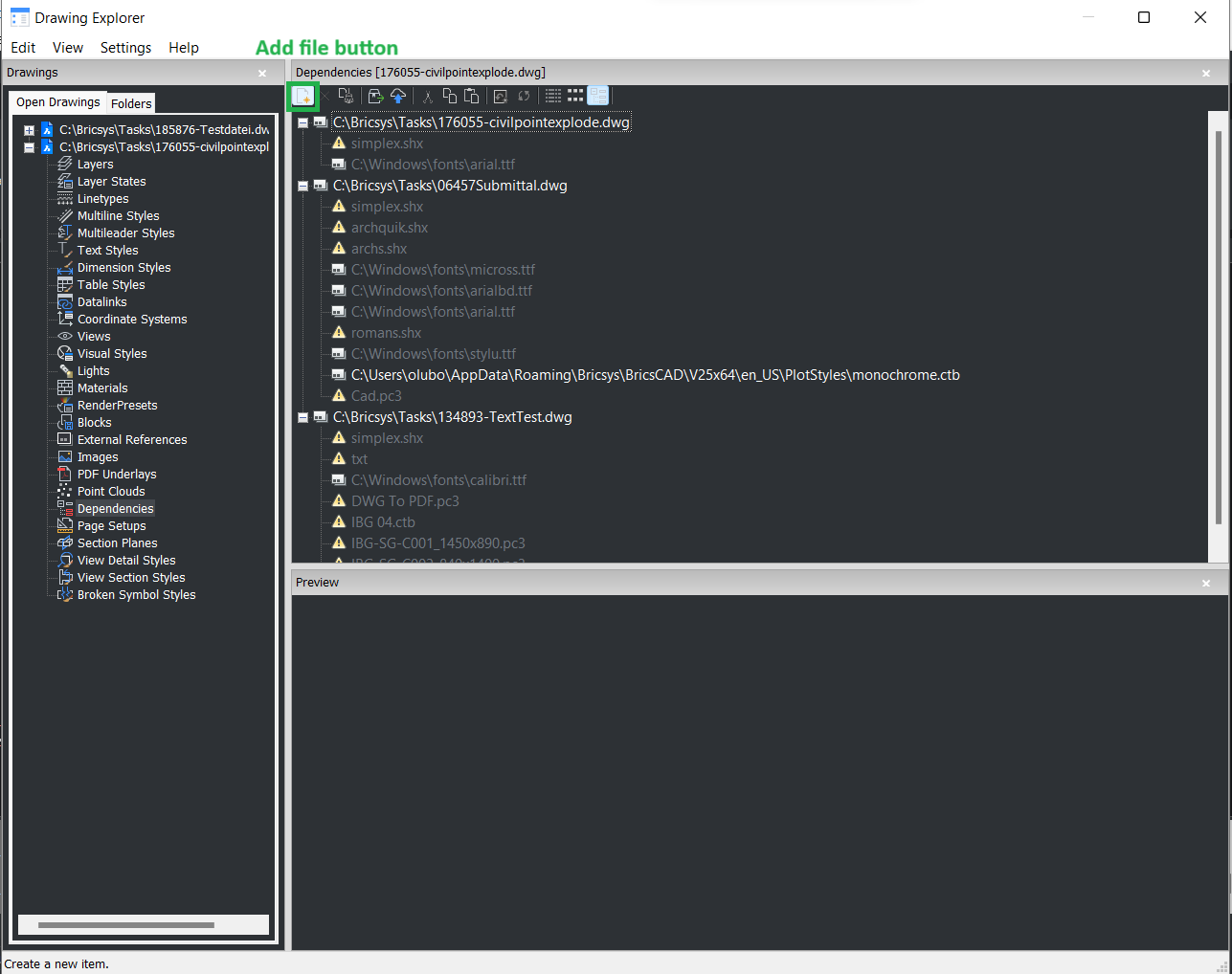Select View Detail Styles in tree

[x=126, y=561]
